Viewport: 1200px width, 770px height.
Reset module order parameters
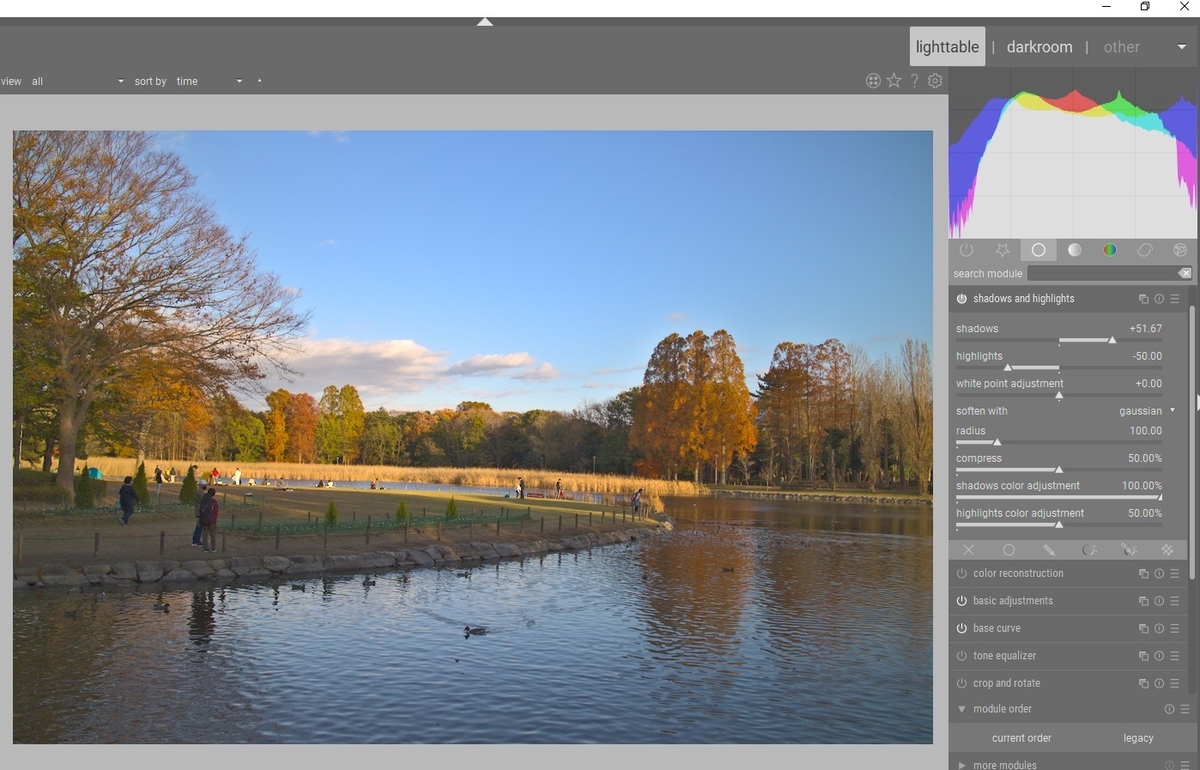[1169, 709]
